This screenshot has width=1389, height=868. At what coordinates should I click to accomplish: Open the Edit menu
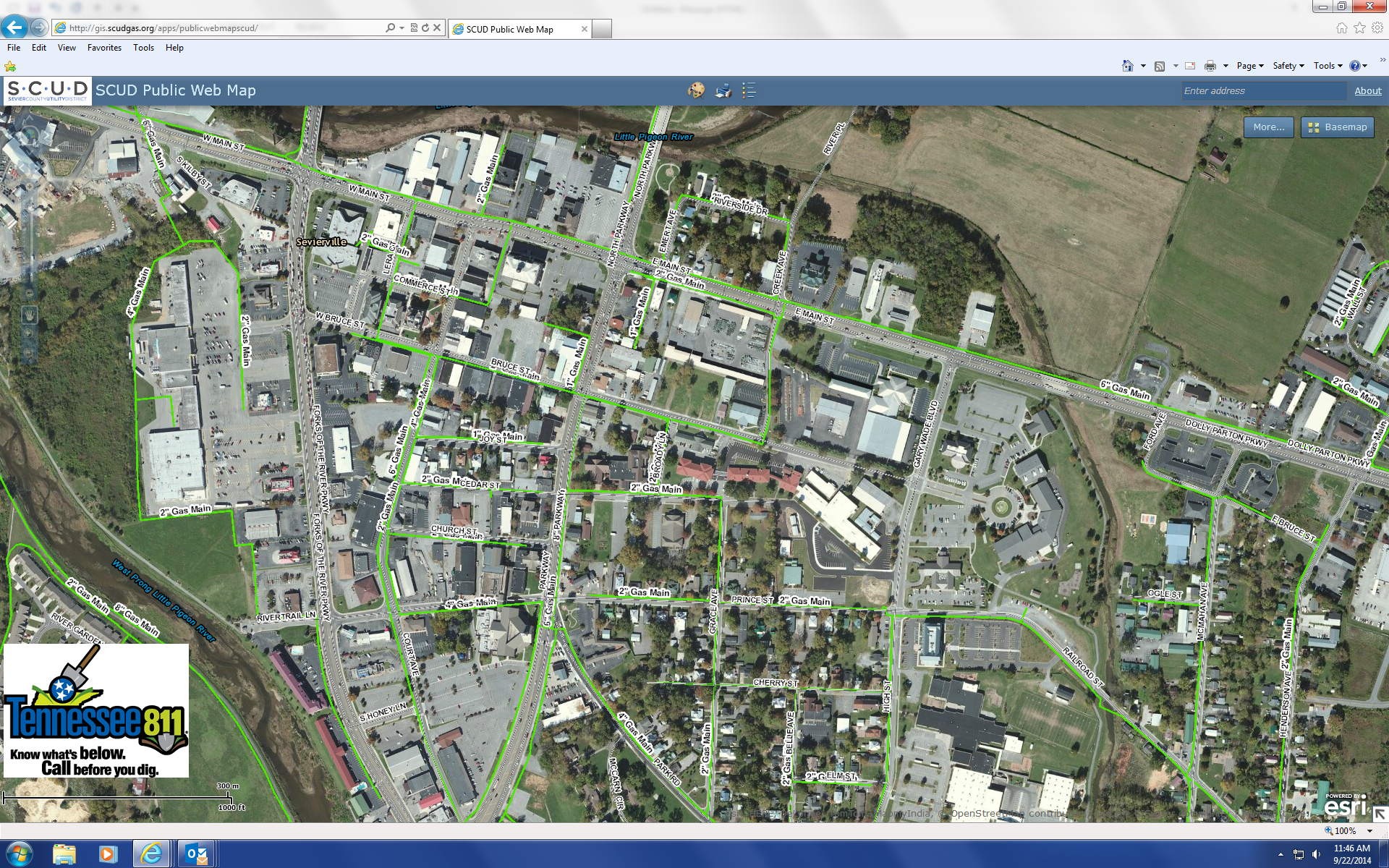pyautogui.click(x=39, y=48)
